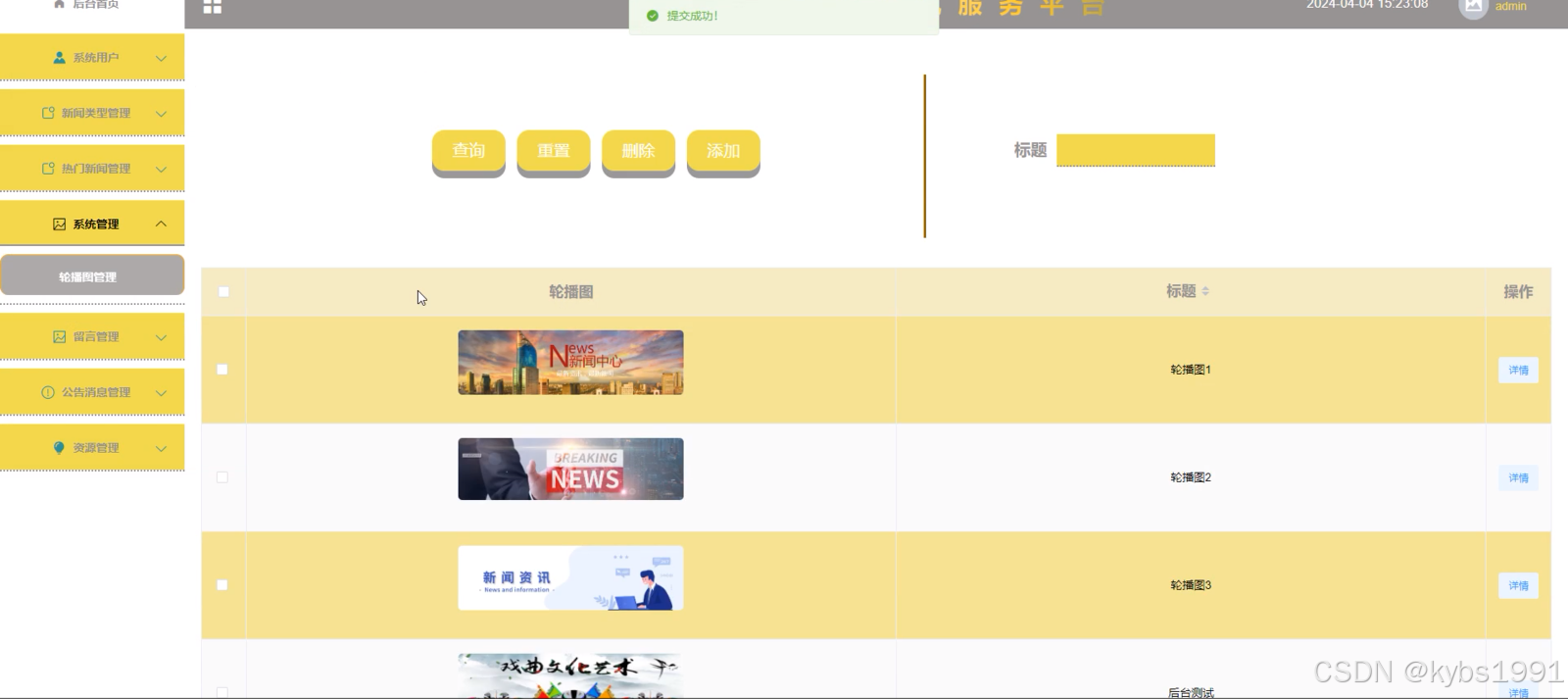
Task: Click the home icon beside 后台首页
Action: coord(59,4)
